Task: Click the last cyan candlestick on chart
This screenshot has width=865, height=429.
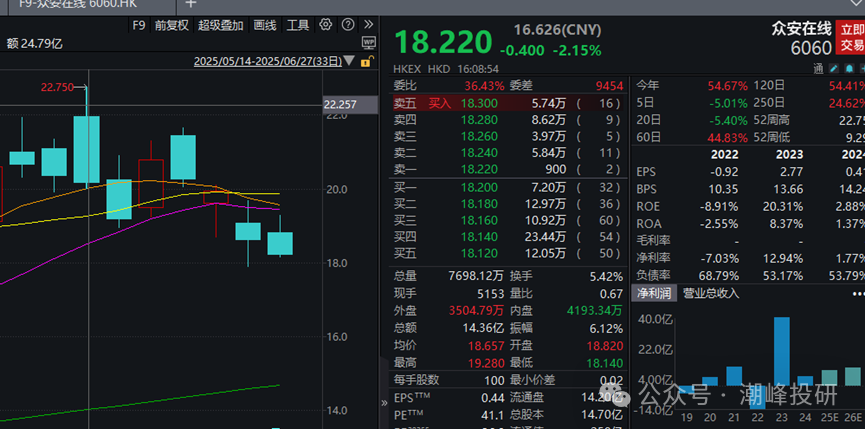Action: (x=280, y=243)
